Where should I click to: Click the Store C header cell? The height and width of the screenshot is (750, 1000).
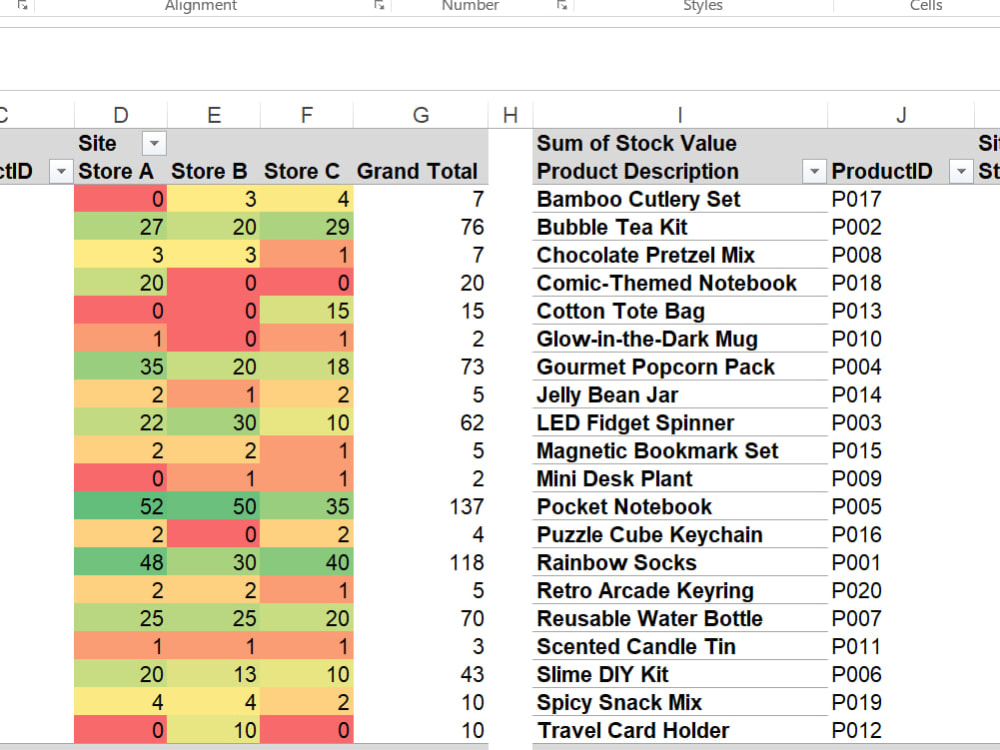(307, 172)
